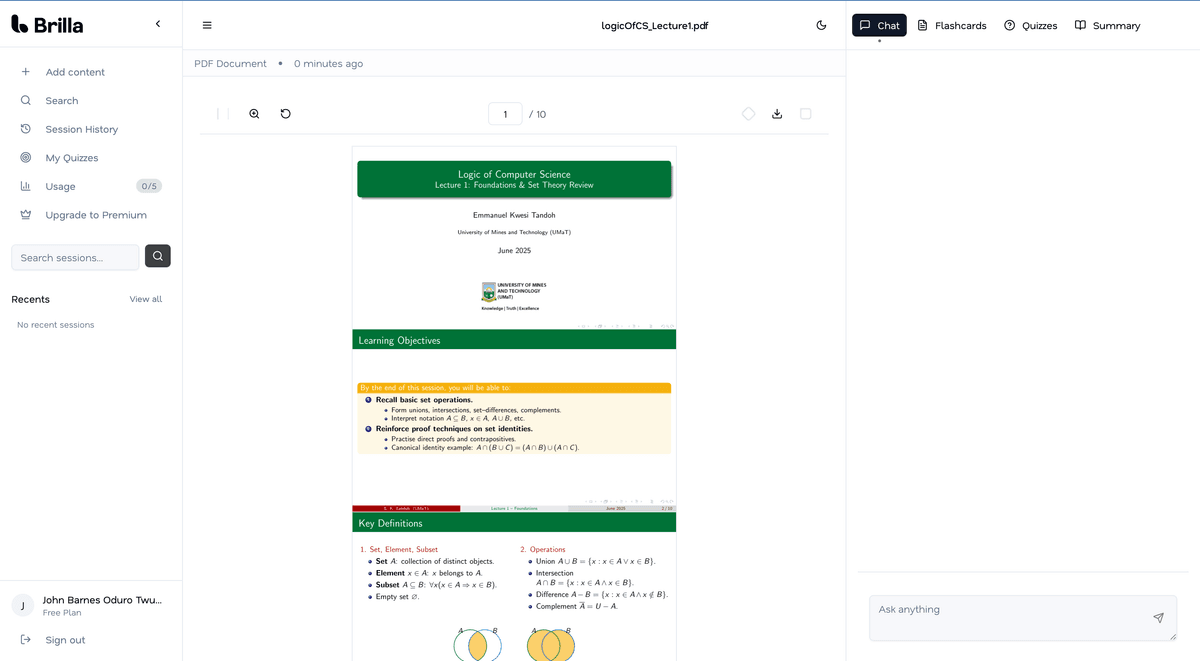Collapse the sidebar with the chevron arrow
This screenshot has height=661, width=1200.
(x=158, y=24)
